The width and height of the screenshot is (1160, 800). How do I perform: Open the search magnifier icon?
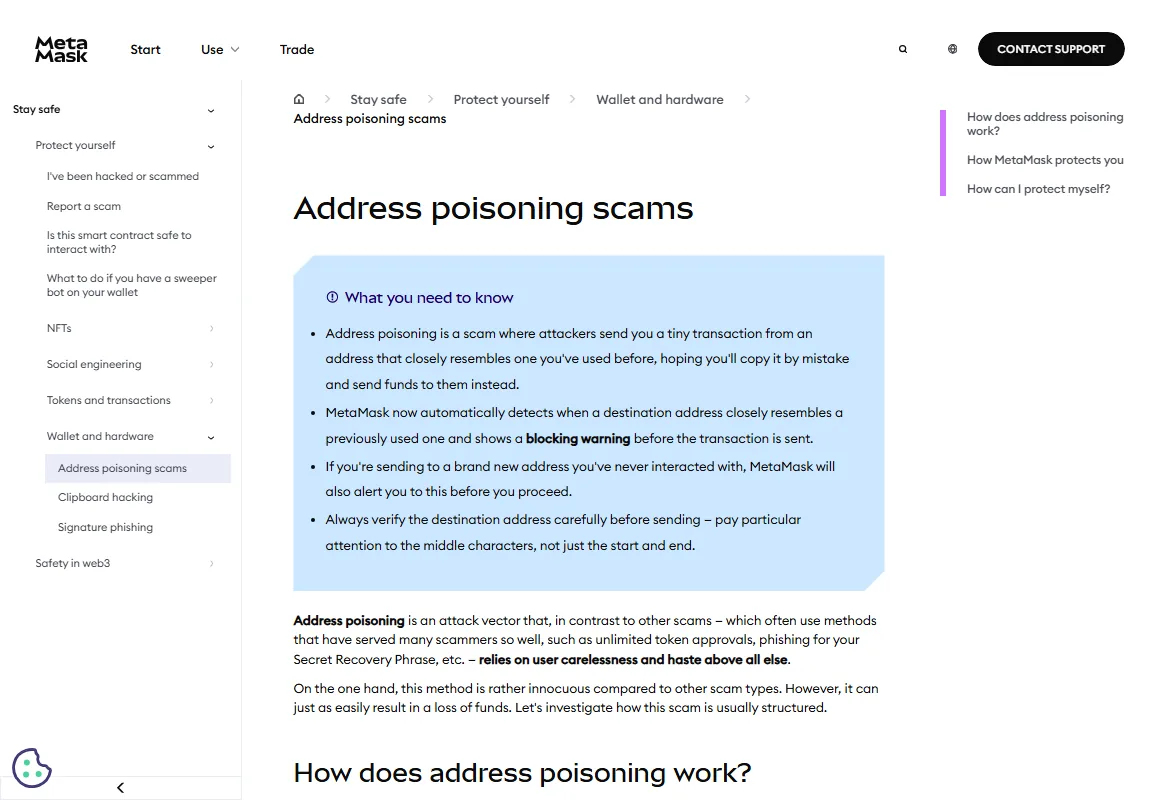click(x=903, y=49)
